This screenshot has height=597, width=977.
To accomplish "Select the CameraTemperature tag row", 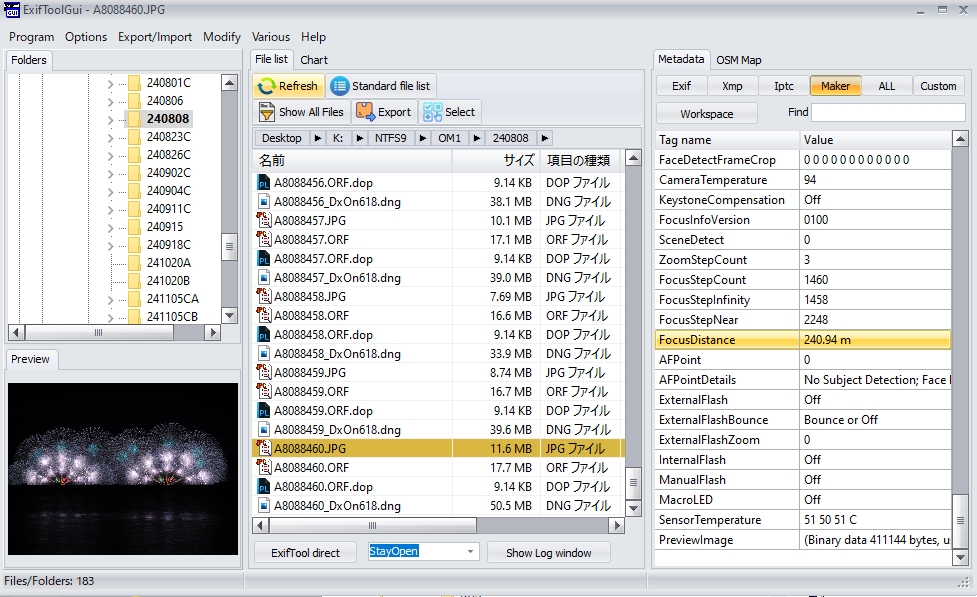I will (803, 179).
